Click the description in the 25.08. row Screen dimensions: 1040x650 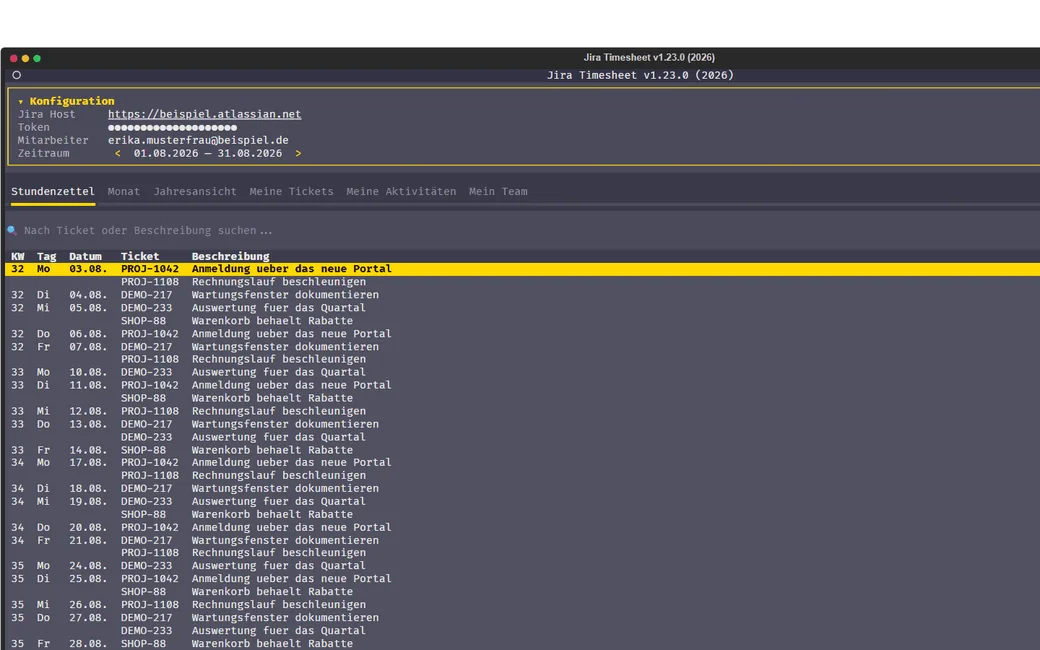point(292,579)
